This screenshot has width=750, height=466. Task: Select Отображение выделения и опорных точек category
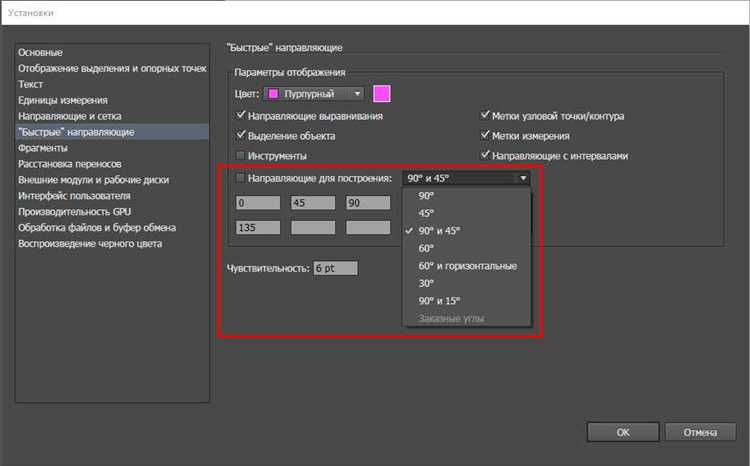tap(112, 68)
